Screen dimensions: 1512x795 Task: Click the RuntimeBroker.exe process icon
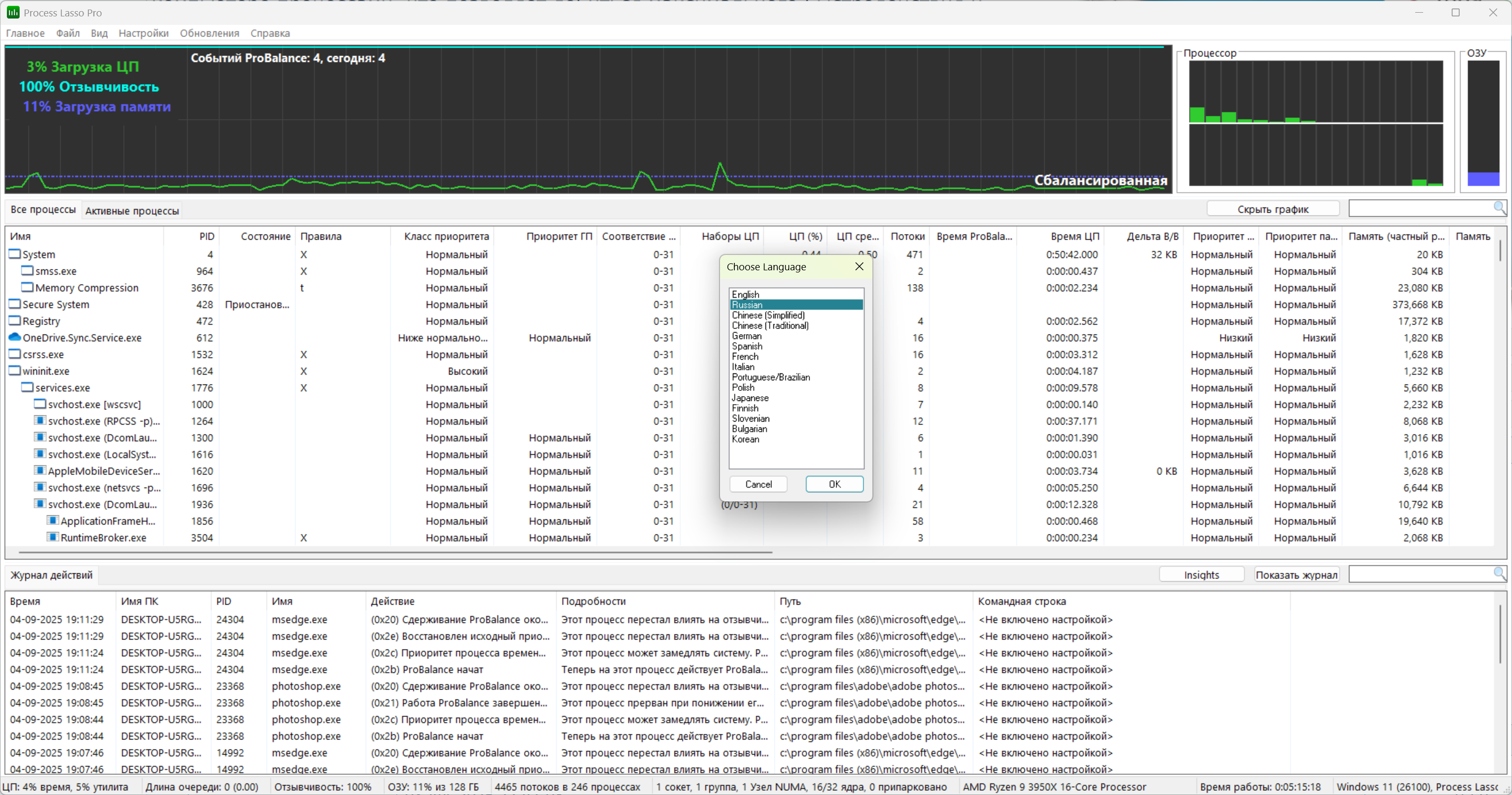(x=53, y=537)
